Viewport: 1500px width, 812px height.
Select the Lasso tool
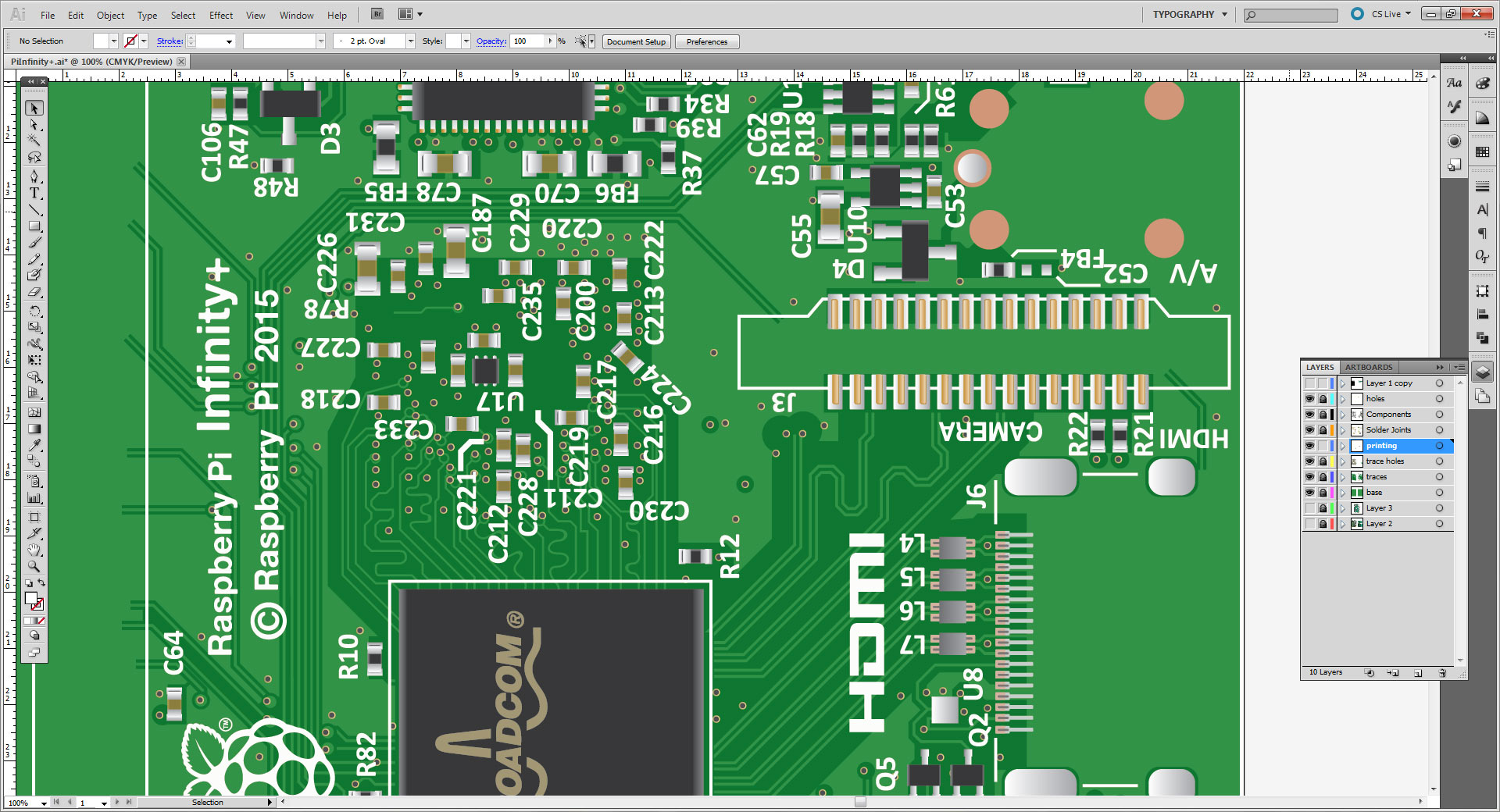pos(34,157)
